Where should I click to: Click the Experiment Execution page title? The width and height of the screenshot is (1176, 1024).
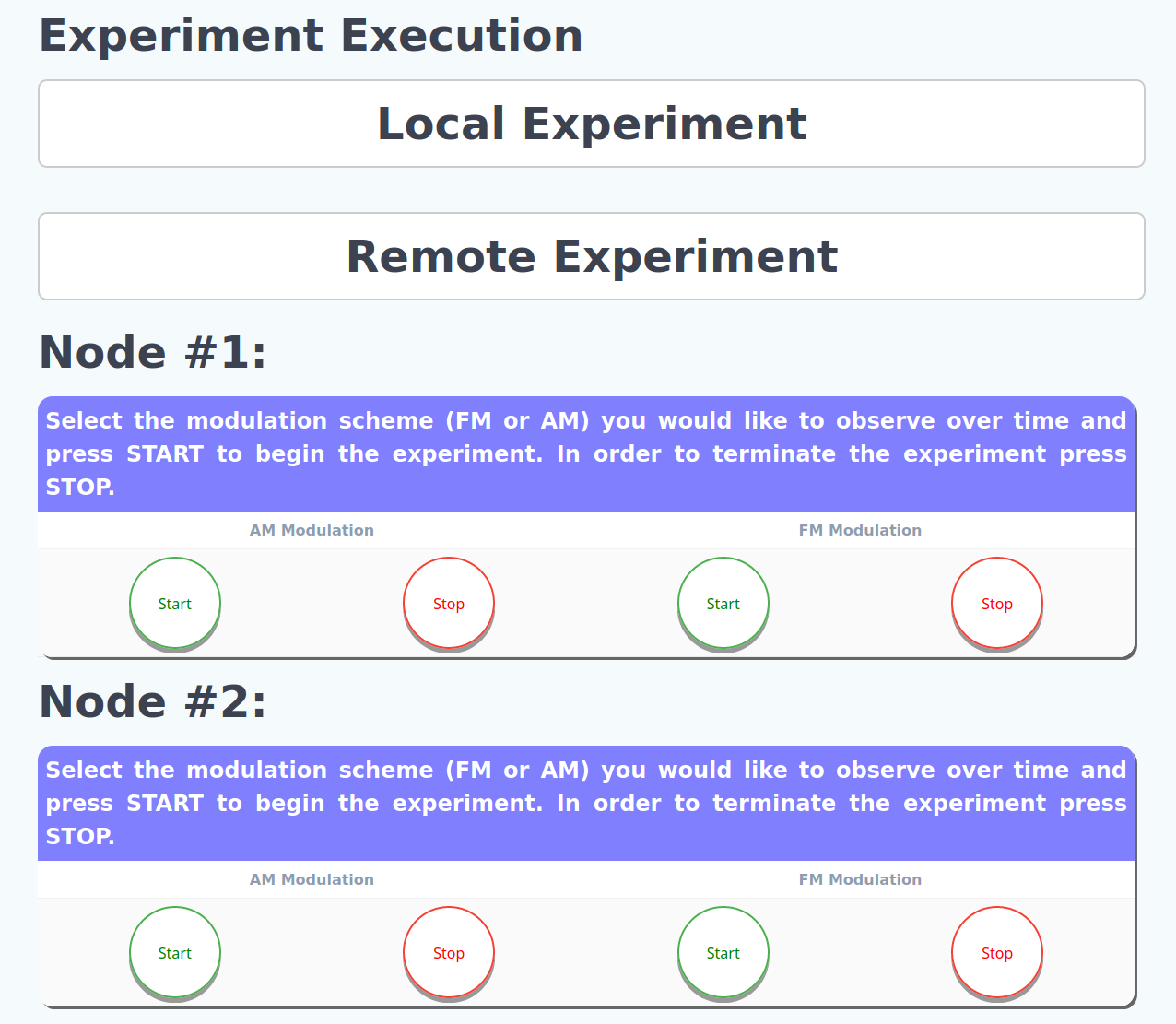click(x=311, y=36)
